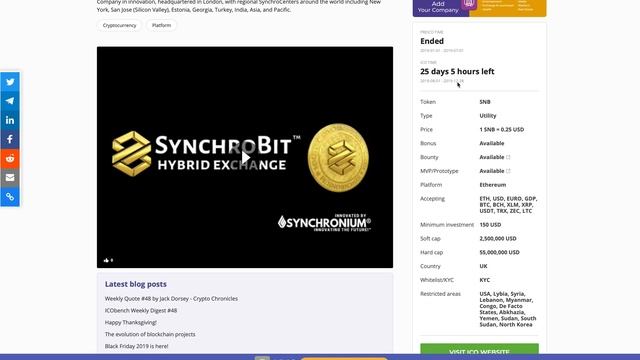
Task: Click the Ethereum platform value
Action: (x=493, y=185)
